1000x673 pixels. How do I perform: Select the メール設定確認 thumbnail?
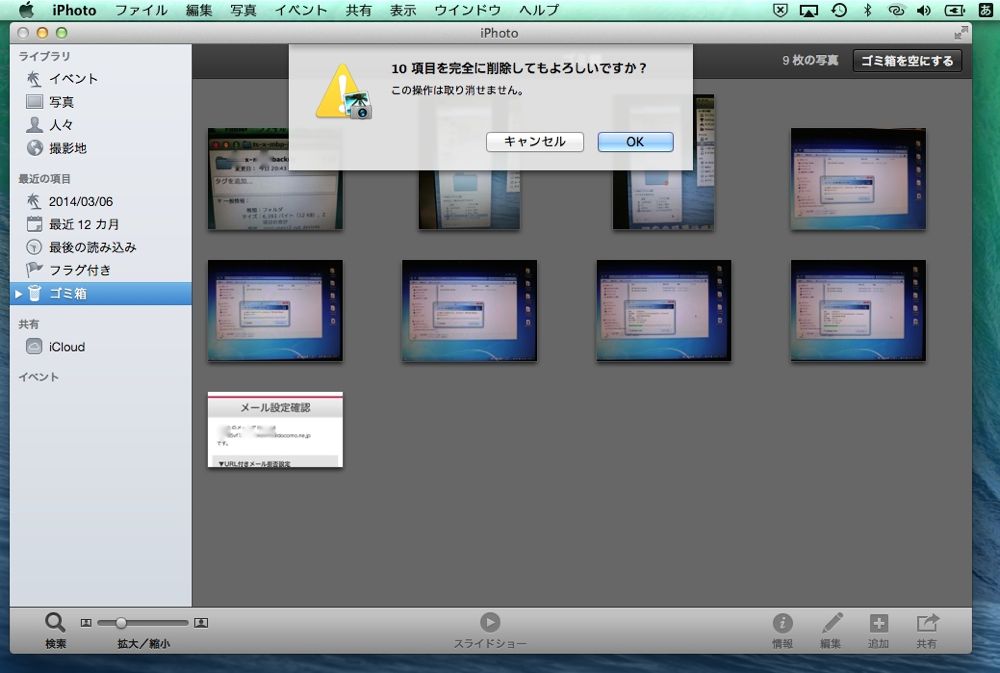(275, 429)
